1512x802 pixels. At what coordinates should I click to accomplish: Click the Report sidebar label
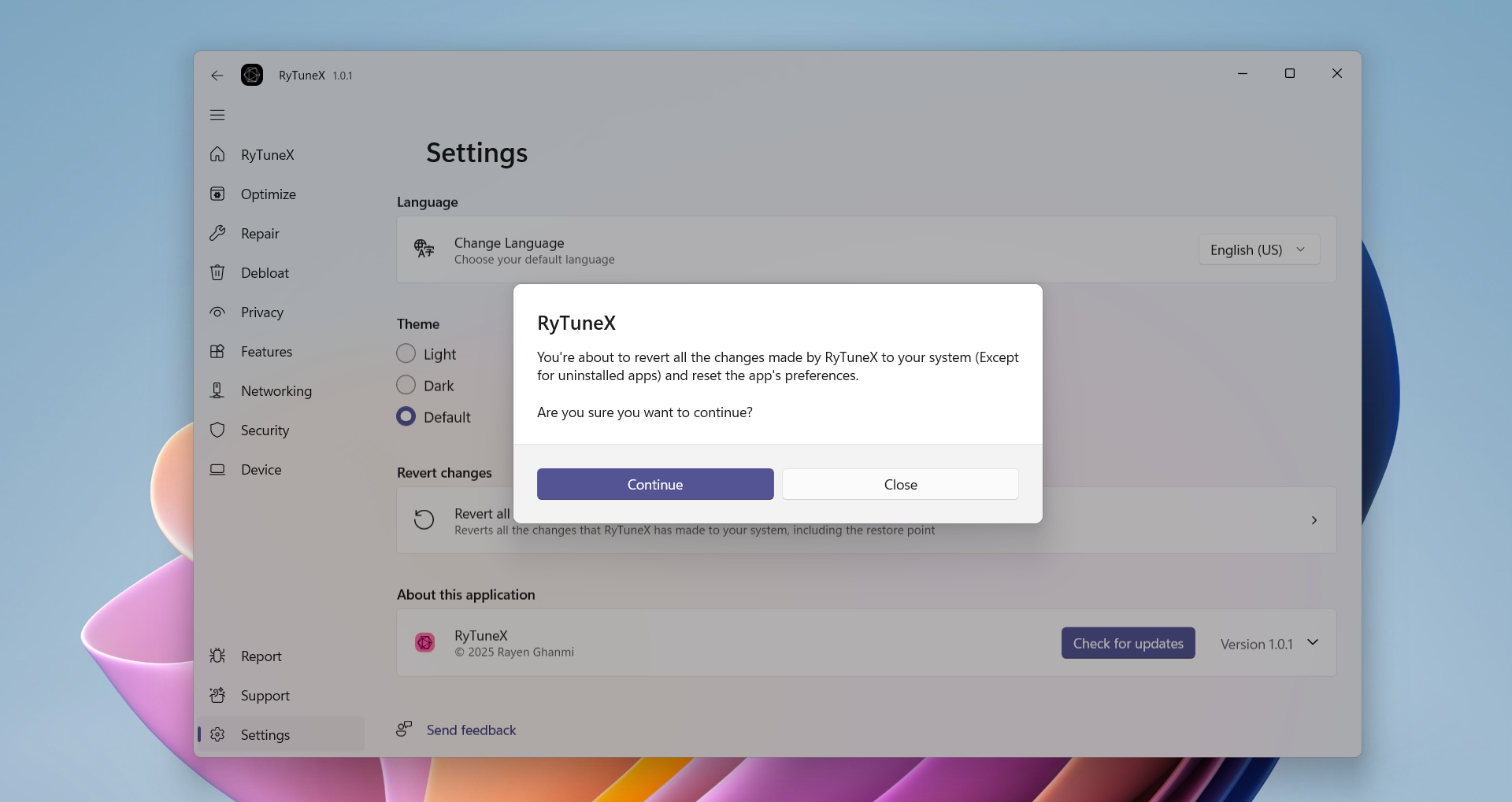pyautogui.click(x=261, y=656)
